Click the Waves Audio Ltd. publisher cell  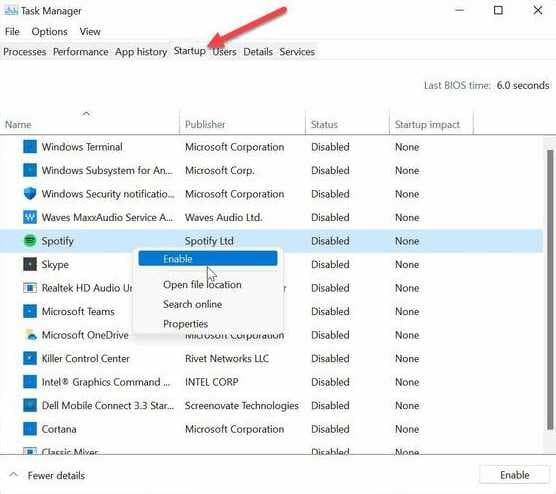click(223, 217)
